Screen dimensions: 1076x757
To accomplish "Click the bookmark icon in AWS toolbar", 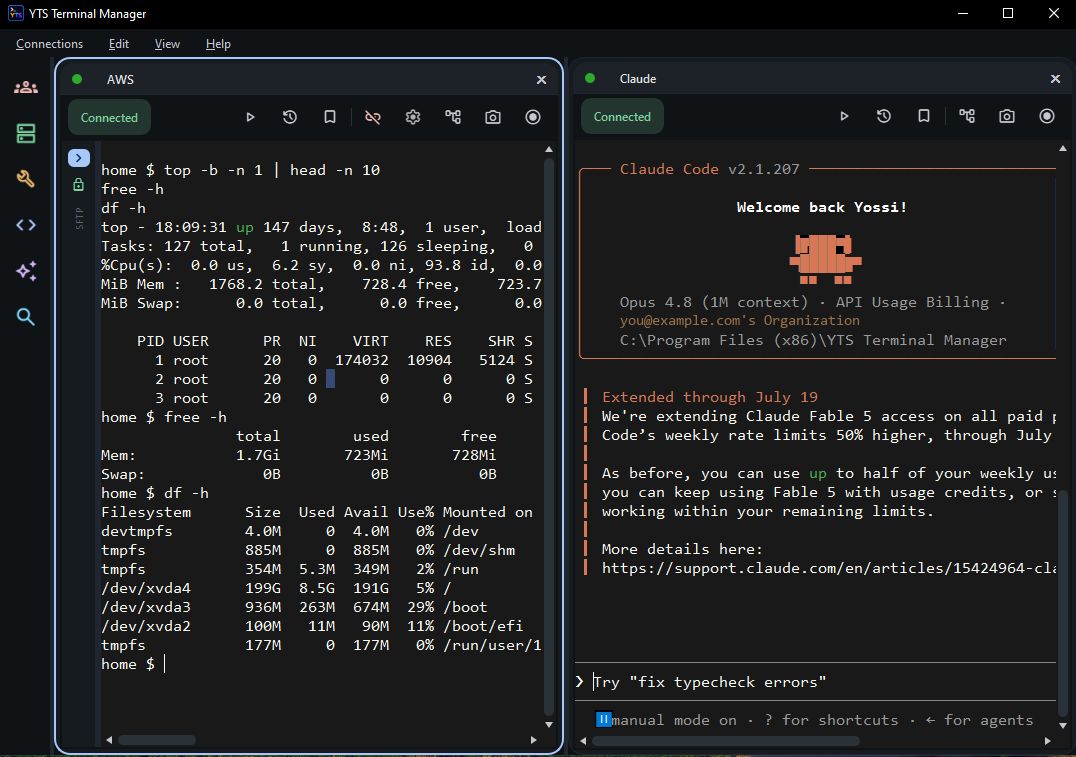I will coord(330,117).
